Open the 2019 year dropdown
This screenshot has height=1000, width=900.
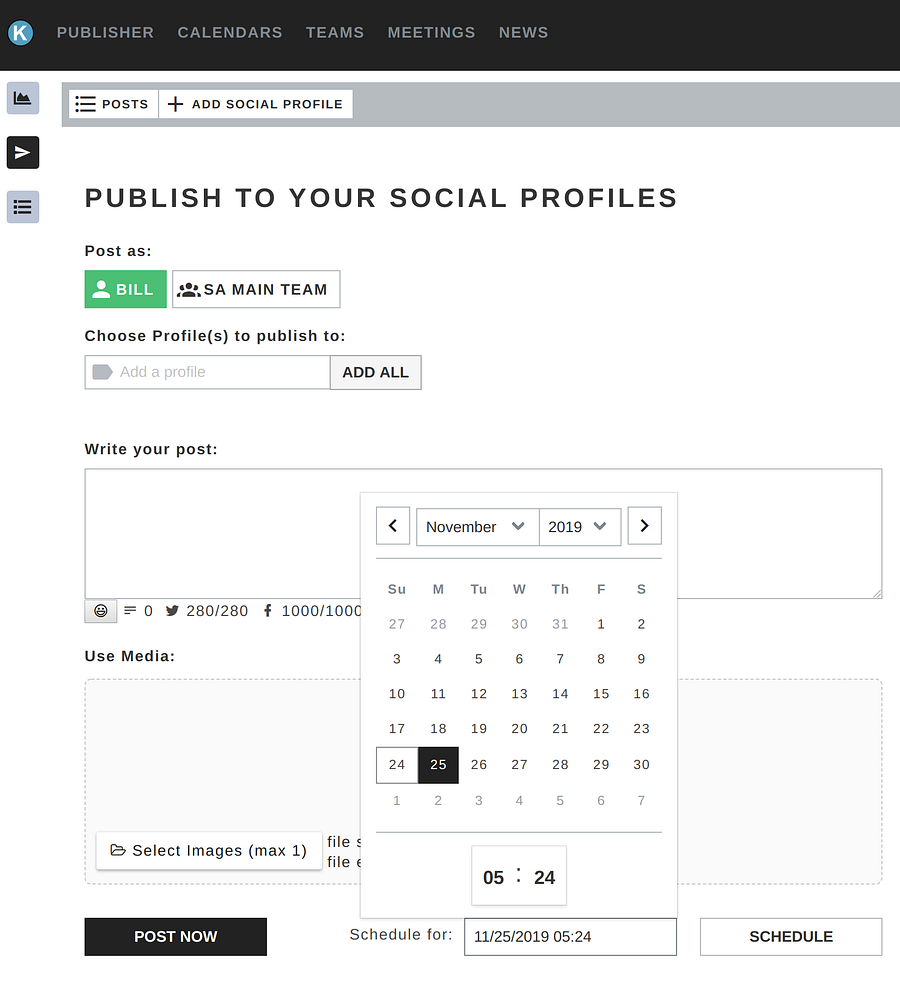point(579,527)
